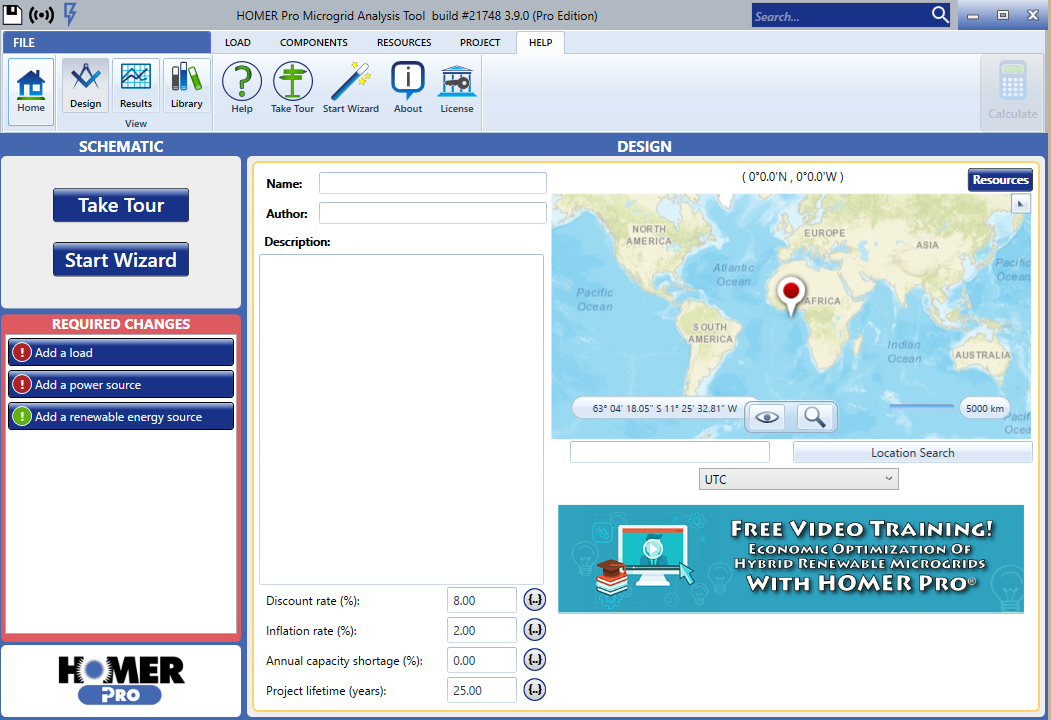Click the location search text box
The image size is (1051, 720).
coord(670,453)
